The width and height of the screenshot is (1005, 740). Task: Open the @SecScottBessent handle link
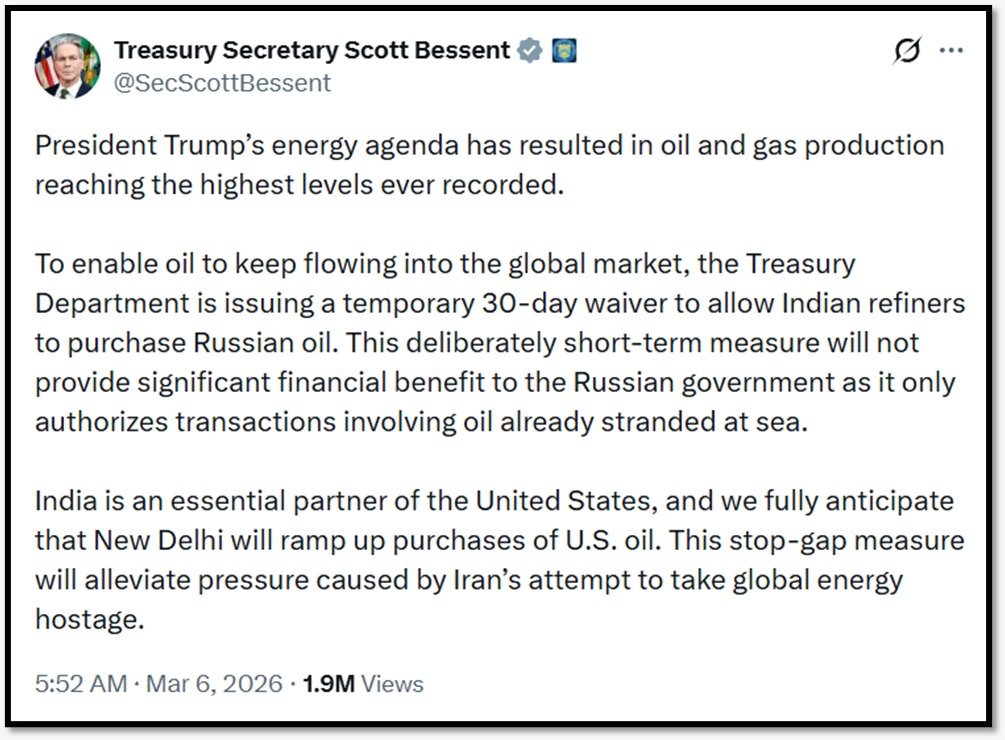click(x=222, y=82)
